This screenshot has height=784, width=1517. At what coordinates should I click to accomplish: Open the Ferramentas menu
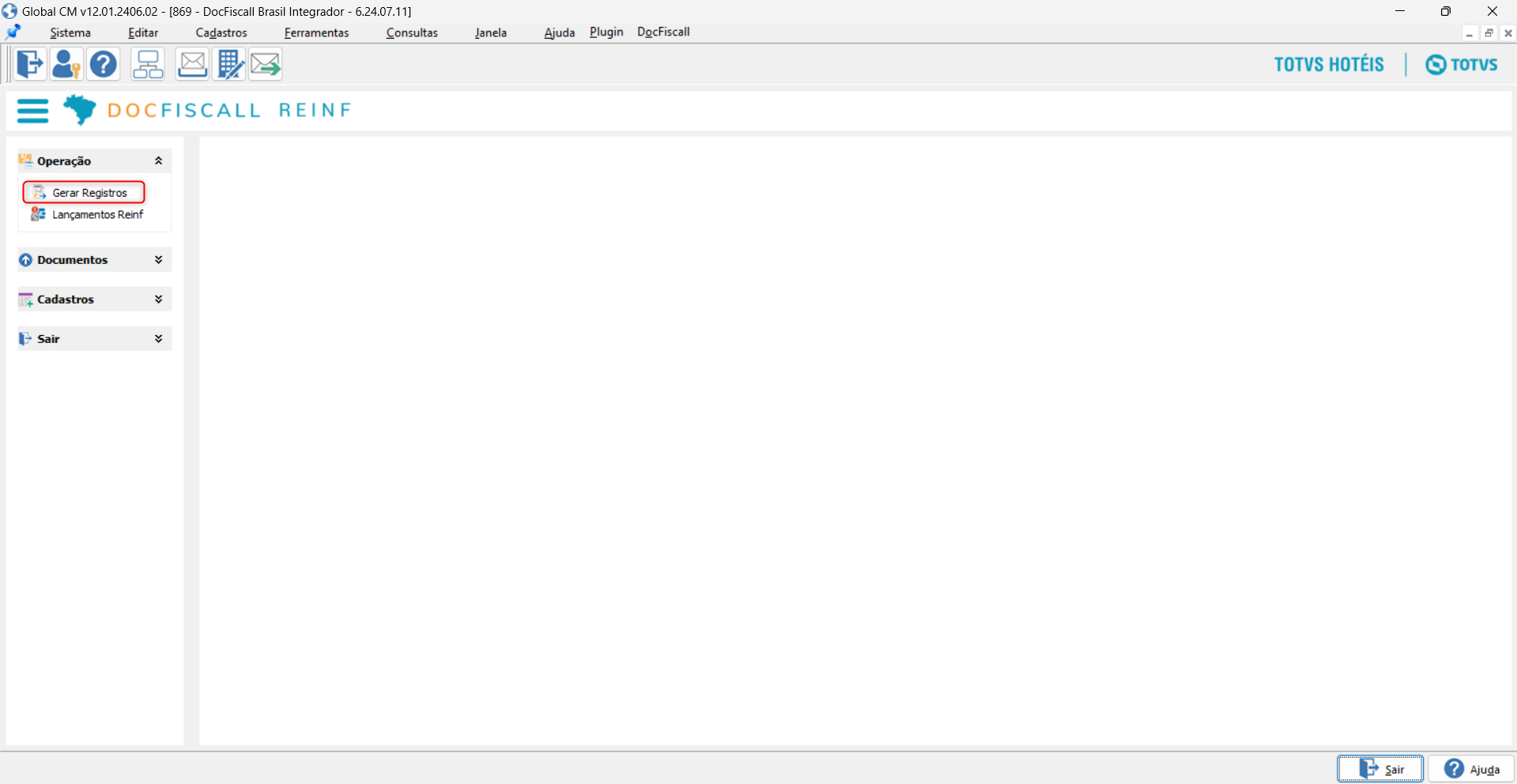coord(316,32)
